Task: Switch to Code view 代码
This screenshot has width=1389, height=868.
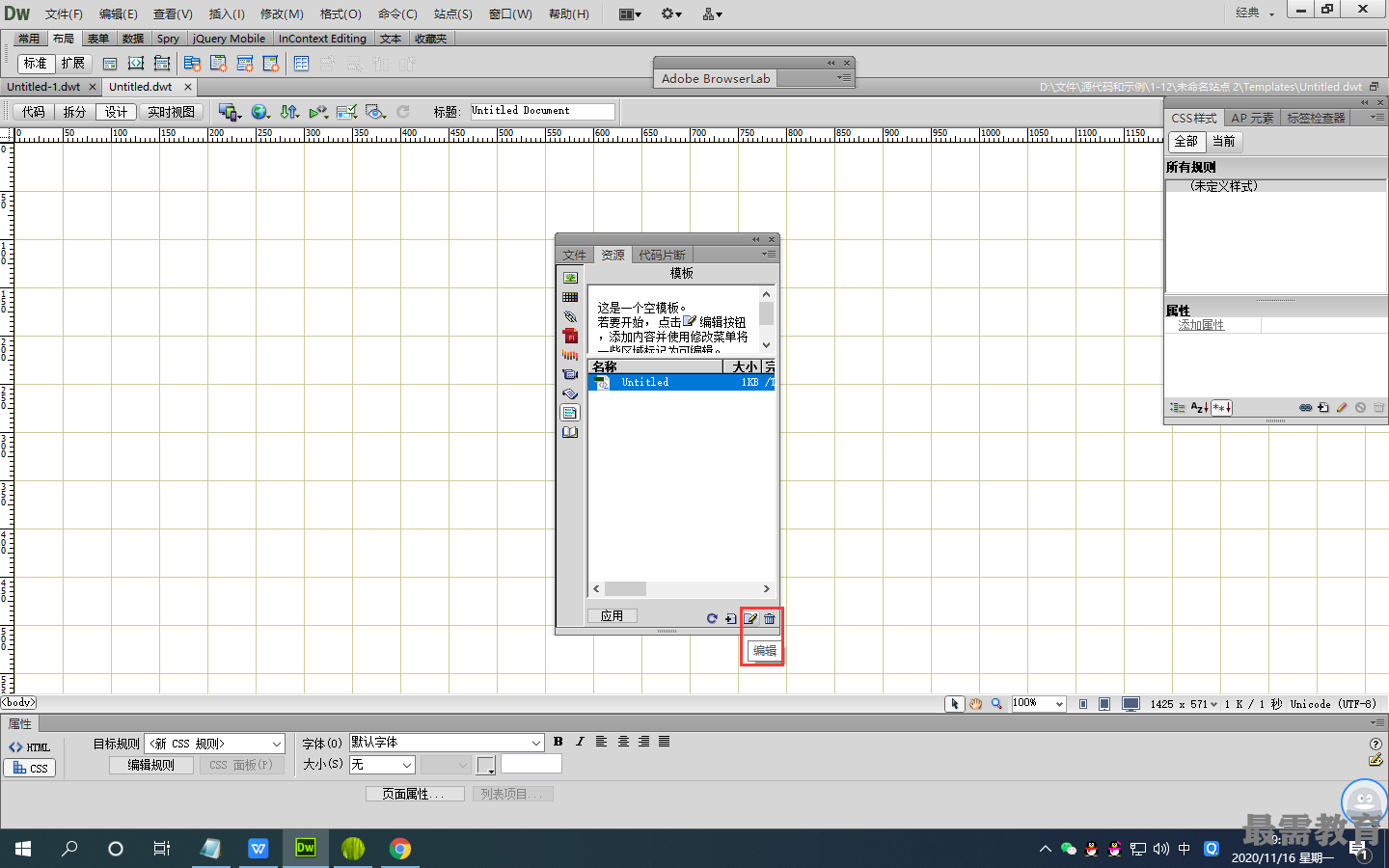Action: point(34,112)
